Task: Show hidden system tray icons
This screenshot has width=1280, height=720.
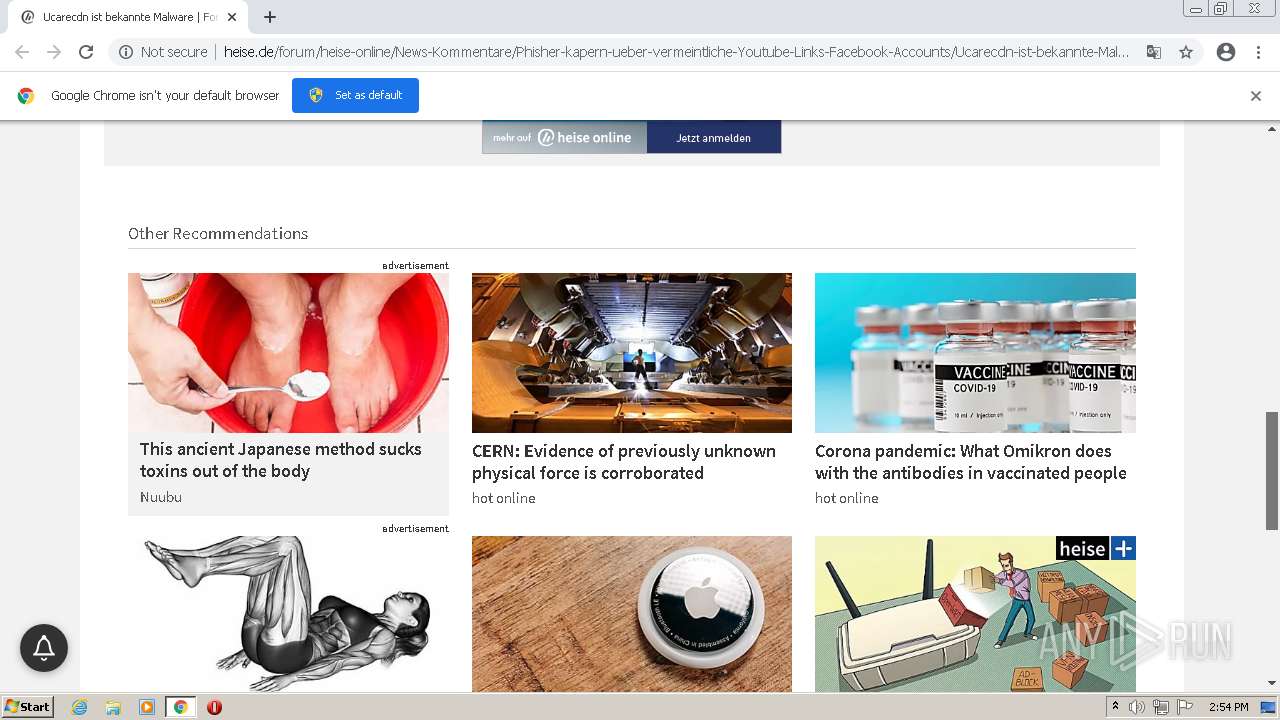Action: pos(1115,707)
